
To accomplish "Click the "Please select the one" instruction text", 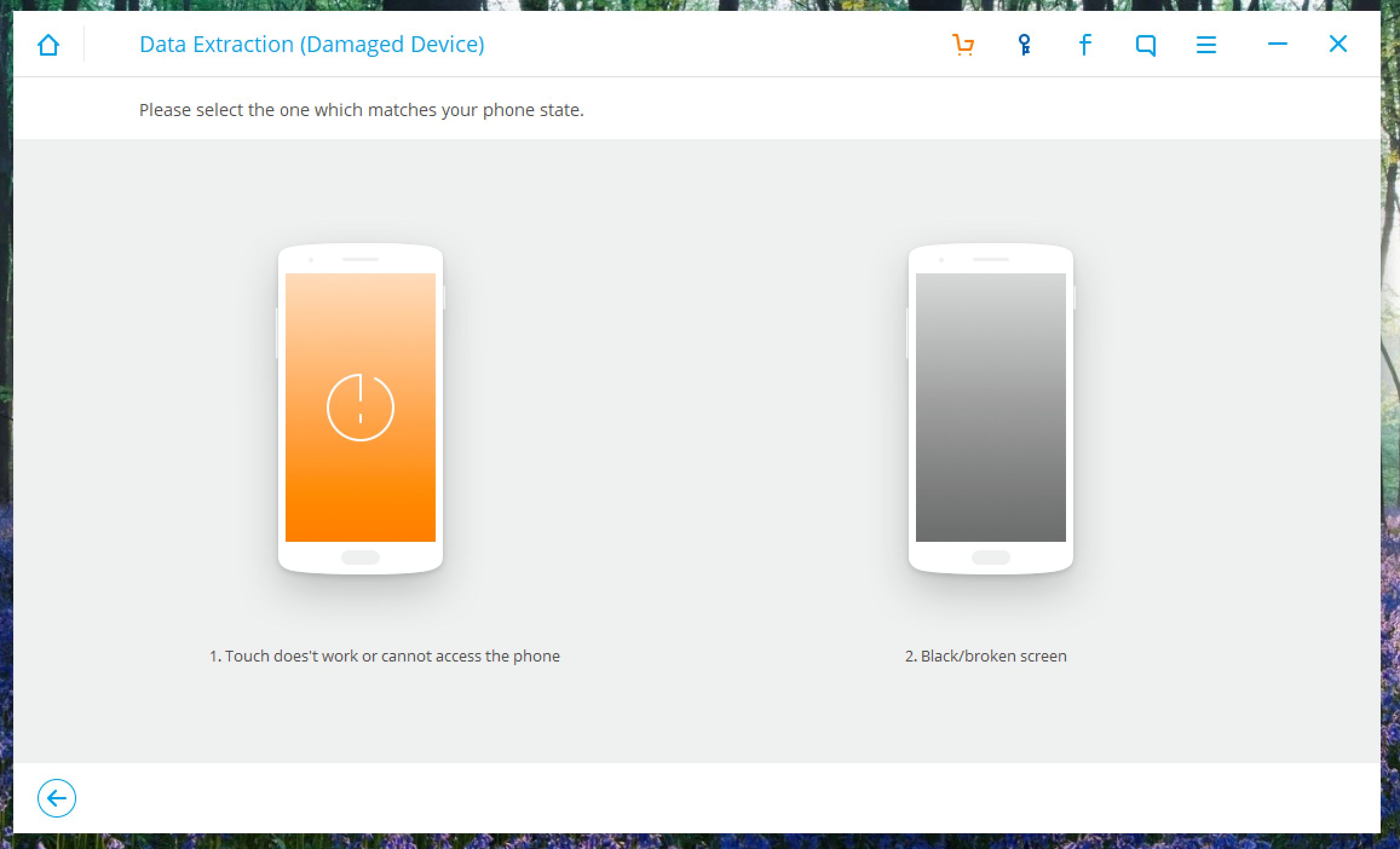I will click(x=361, y=110).
